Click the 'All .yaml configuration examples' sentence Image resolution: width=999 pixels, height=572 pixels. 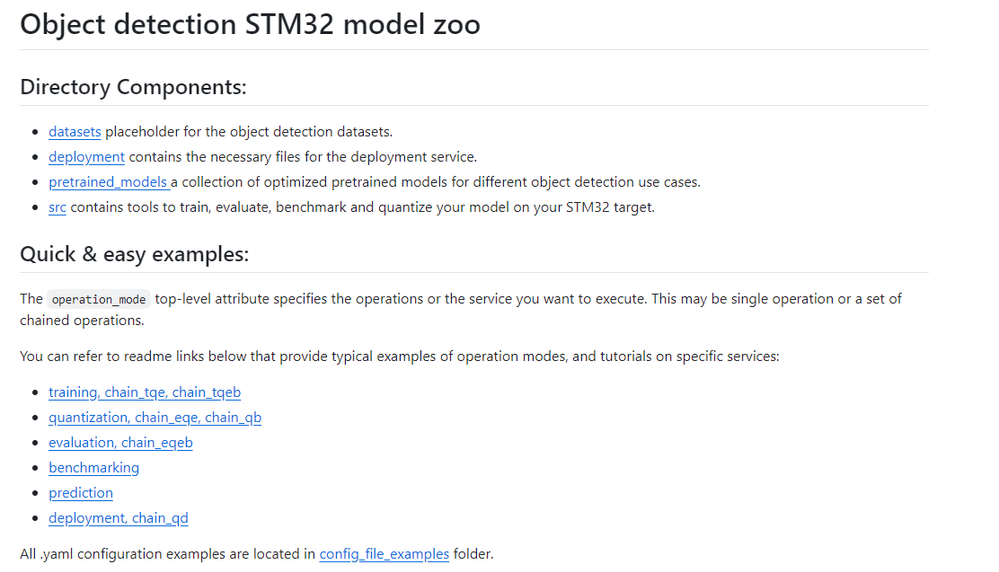coord(167,553)
